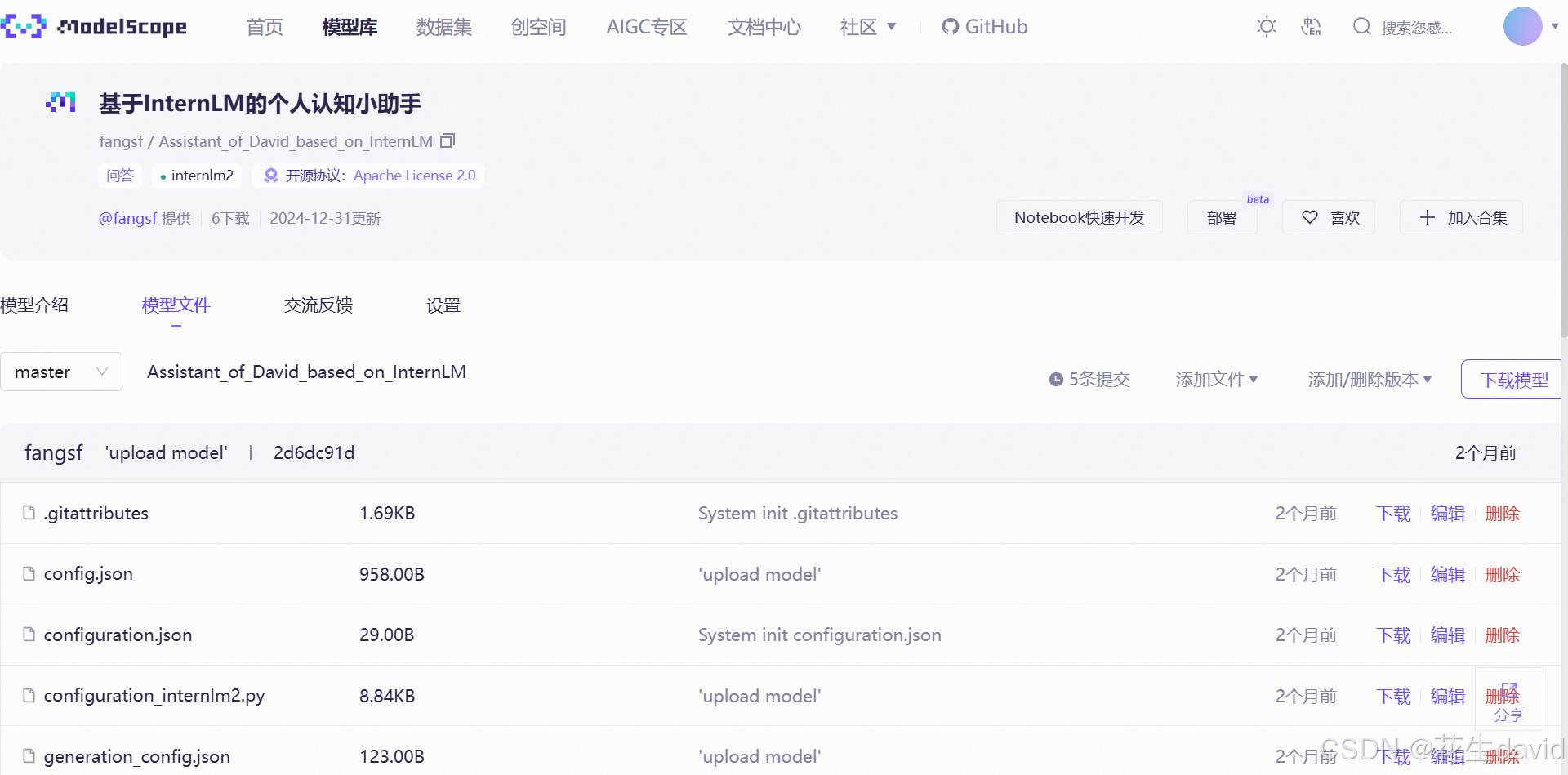Open the 2d6dc91d commit hash

click(x=314, y=452)
